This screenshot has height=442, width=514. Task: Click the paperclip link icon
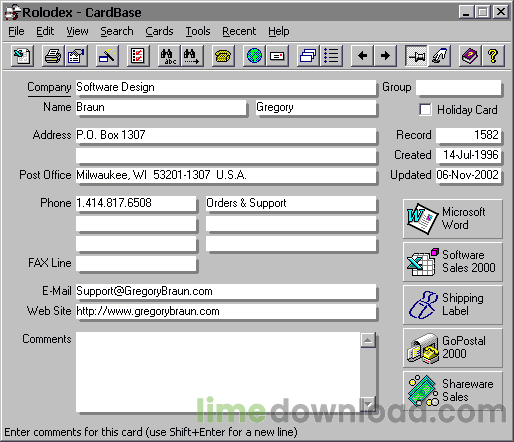click(439, 56)
